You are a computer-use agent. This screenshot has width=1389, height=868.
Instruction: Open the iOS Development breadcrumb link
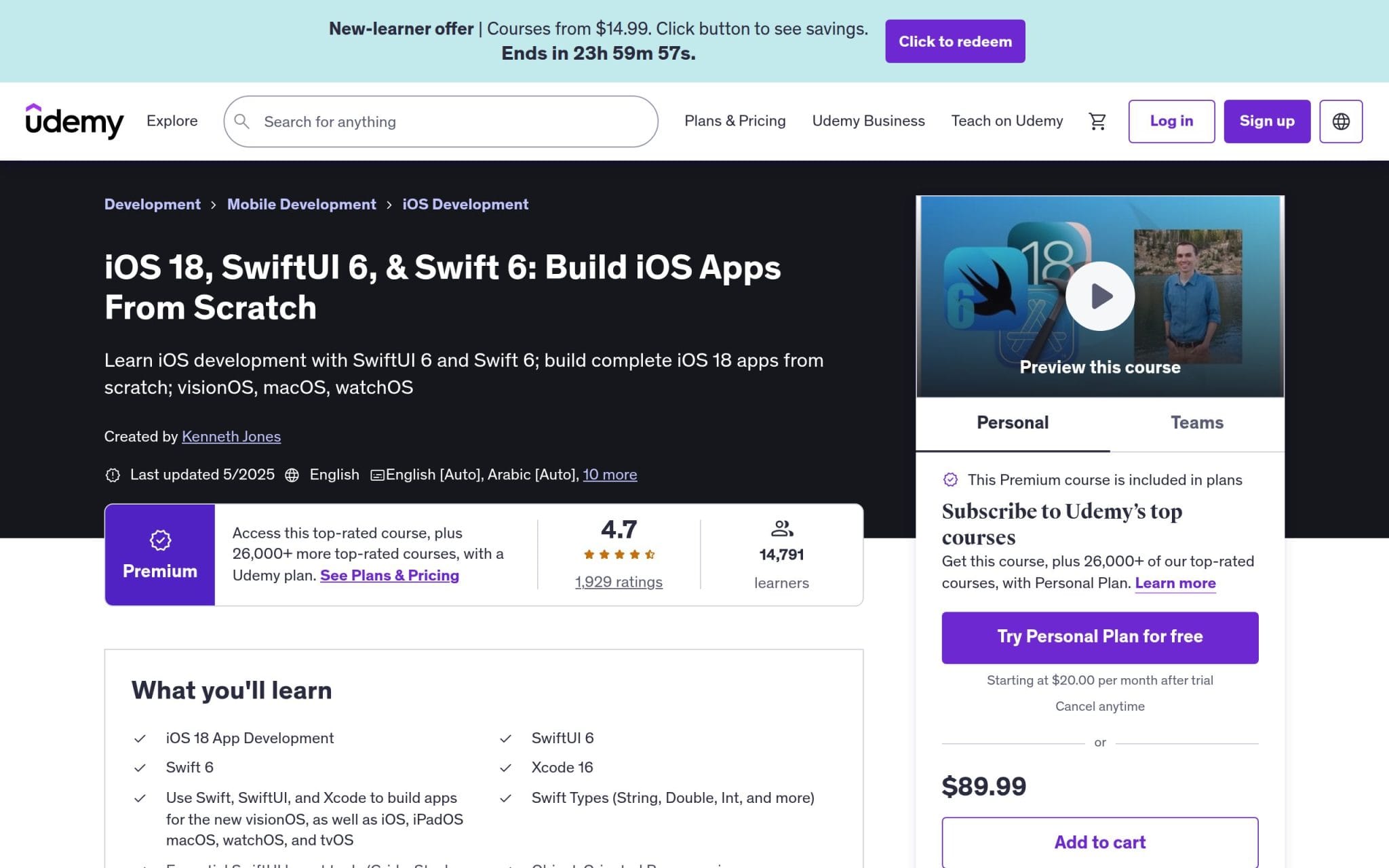pyautogui.click(x=465, y=205)
